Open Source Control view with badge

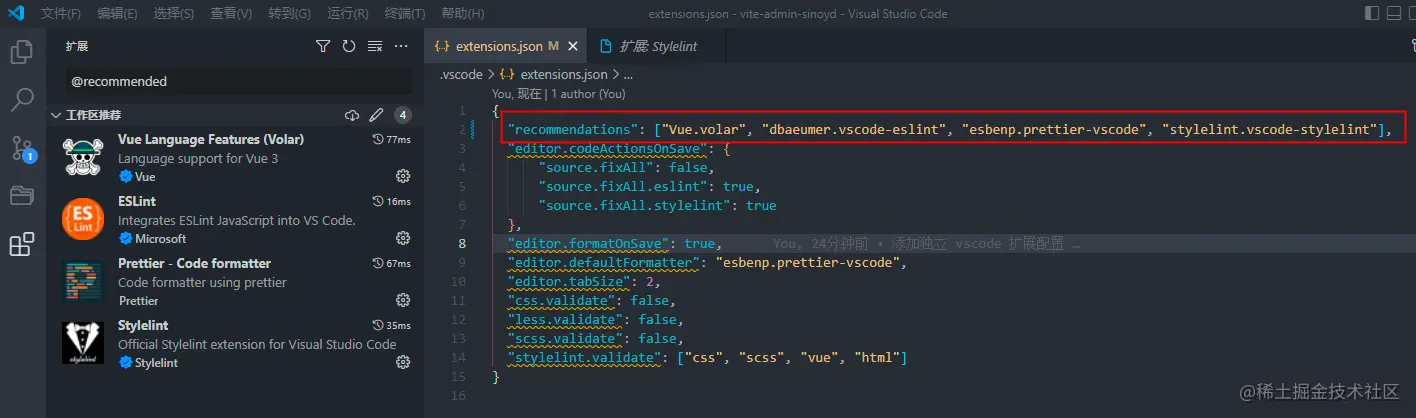pyautogui.click(x=22, y=149)
